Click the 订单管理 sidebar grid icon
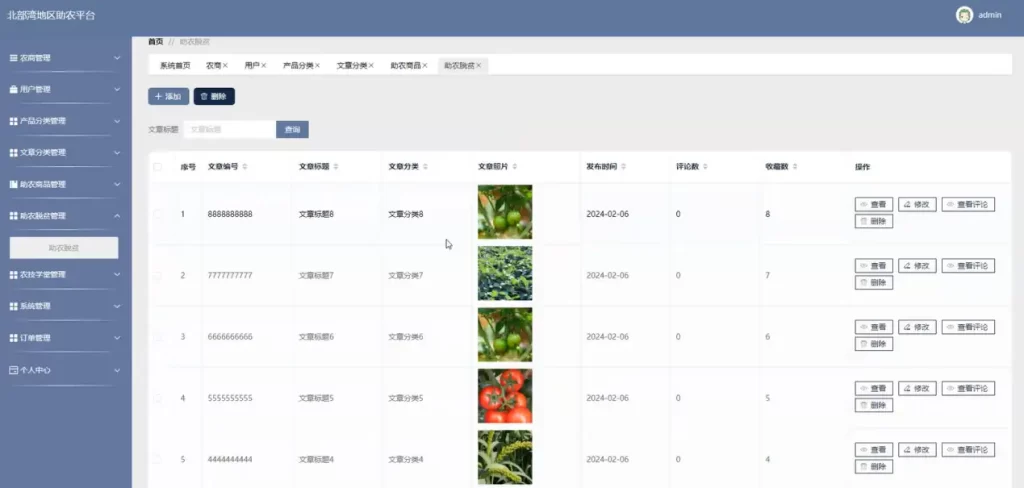Image resolution: width=1024 pixels, height=488 pixels. pyautogui.click(x=13, y=338)
